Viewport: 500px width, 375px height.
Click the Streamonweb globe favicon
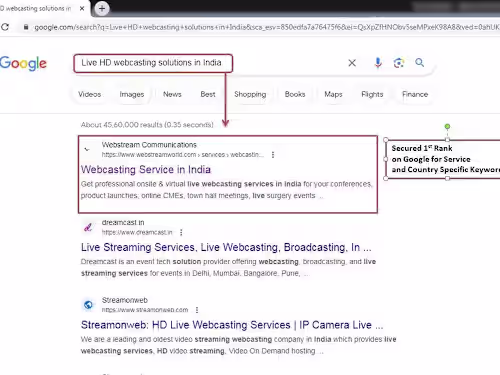[88, 305]
